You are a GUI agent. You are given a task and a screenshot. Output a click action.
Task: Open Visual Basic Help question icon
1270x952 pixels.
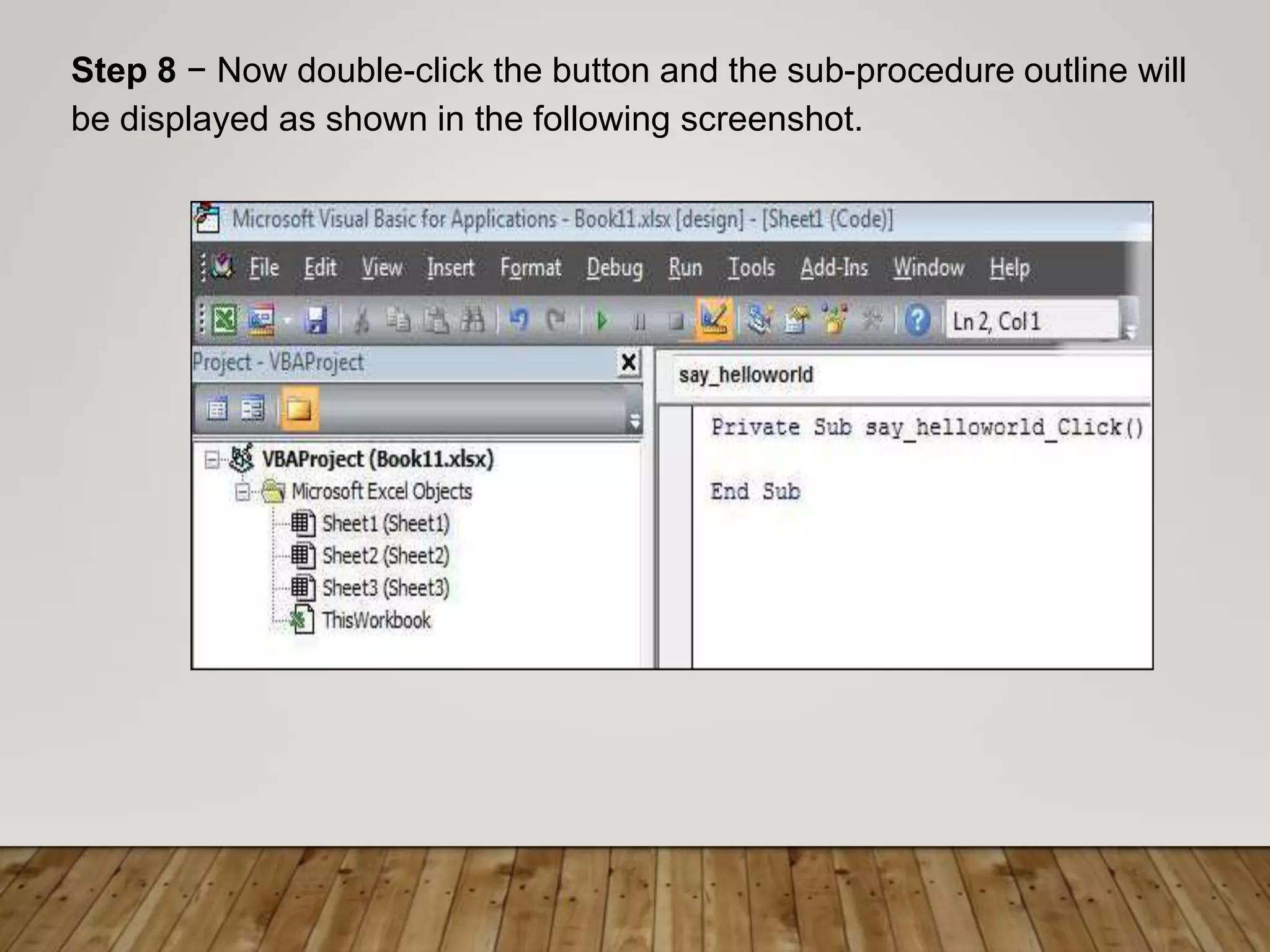point(917,320)
